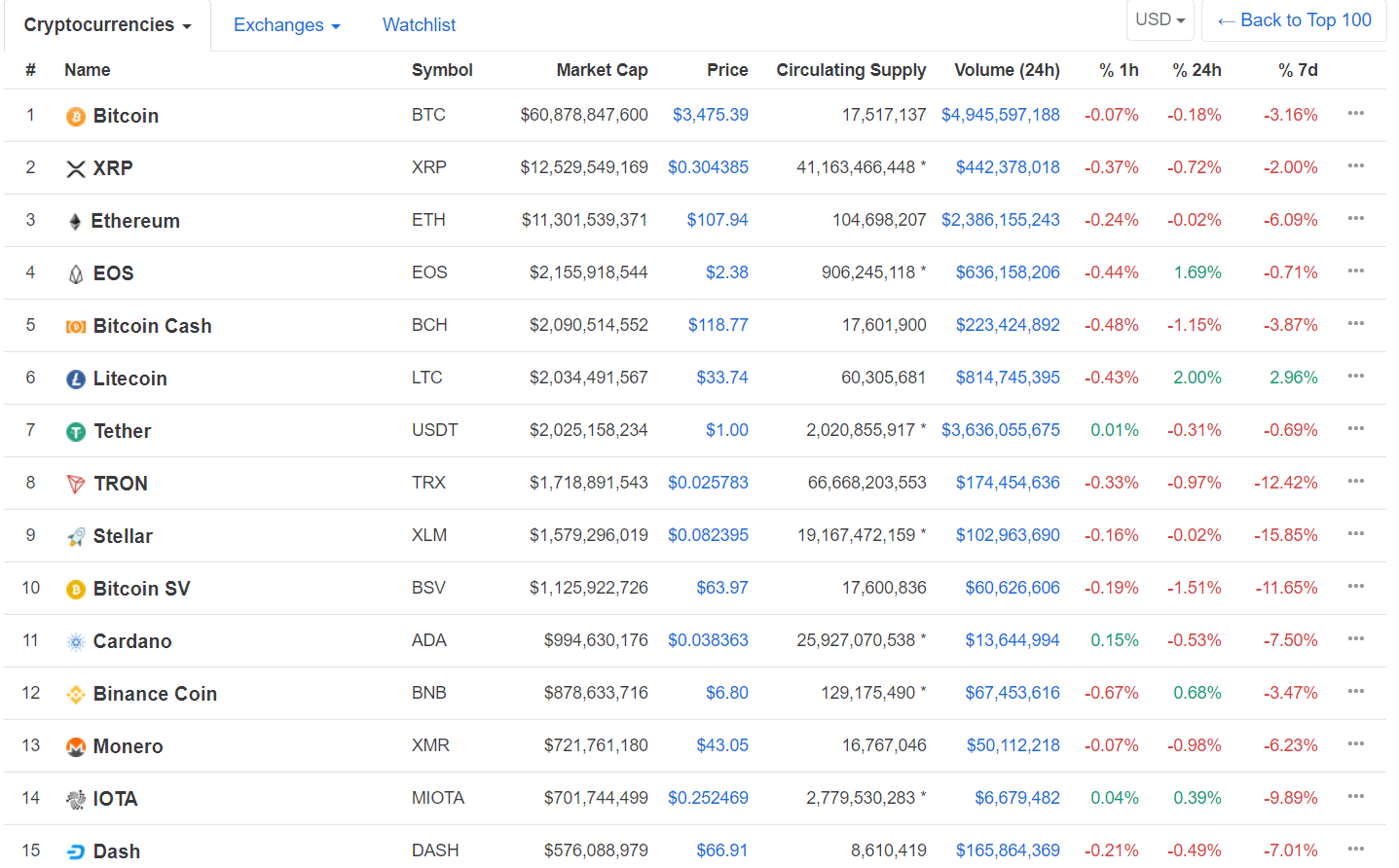Click the Bitcoin coin logo icon
Screen dimensions: 1399x868
pos(76,117)
